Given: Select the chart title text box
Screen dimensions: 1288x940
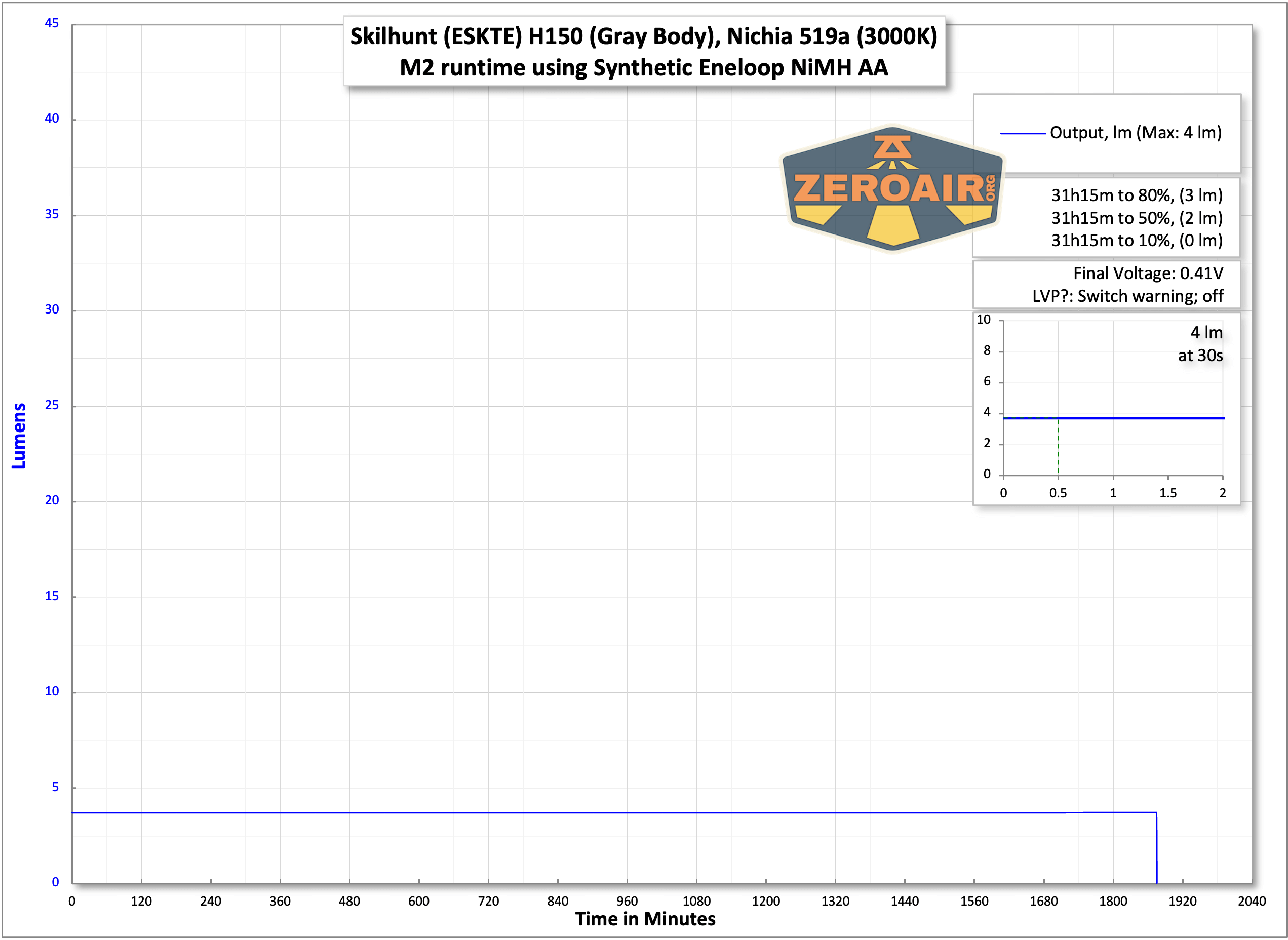Looking at the screenshot, I should (643, 52).
